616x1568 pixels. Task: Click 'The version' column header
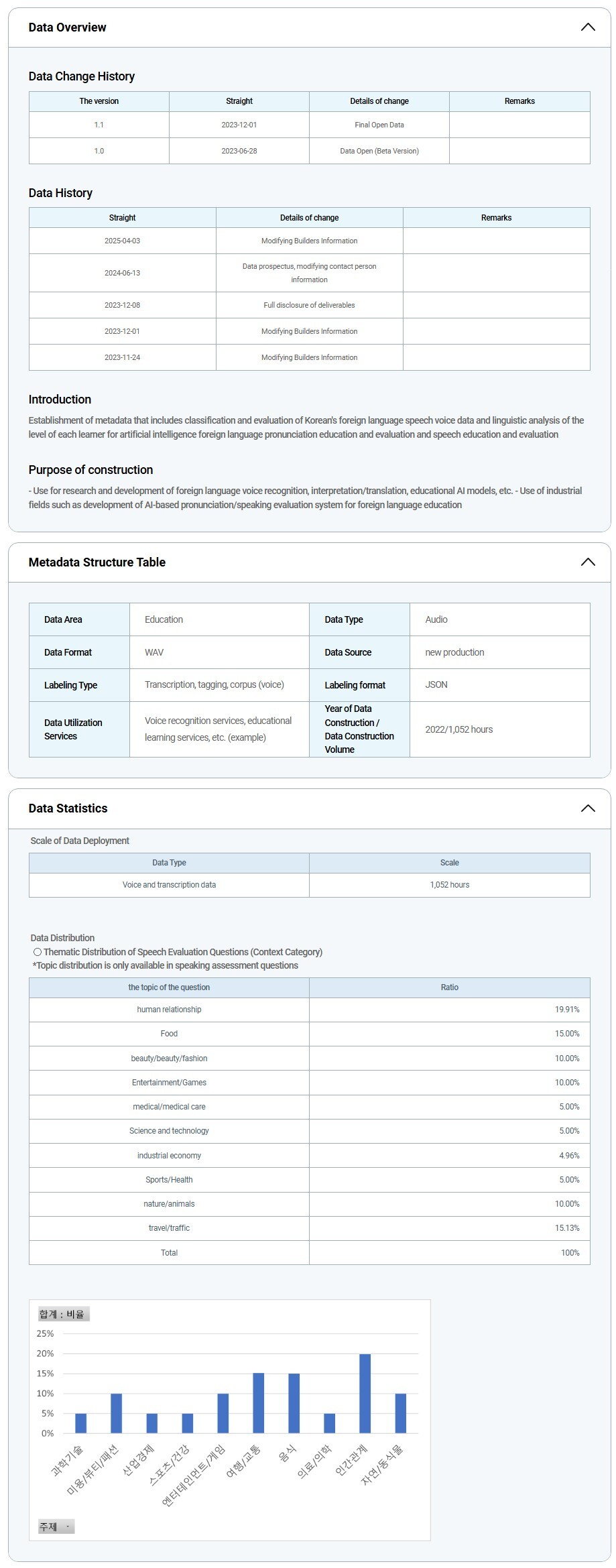coord(99,101)
